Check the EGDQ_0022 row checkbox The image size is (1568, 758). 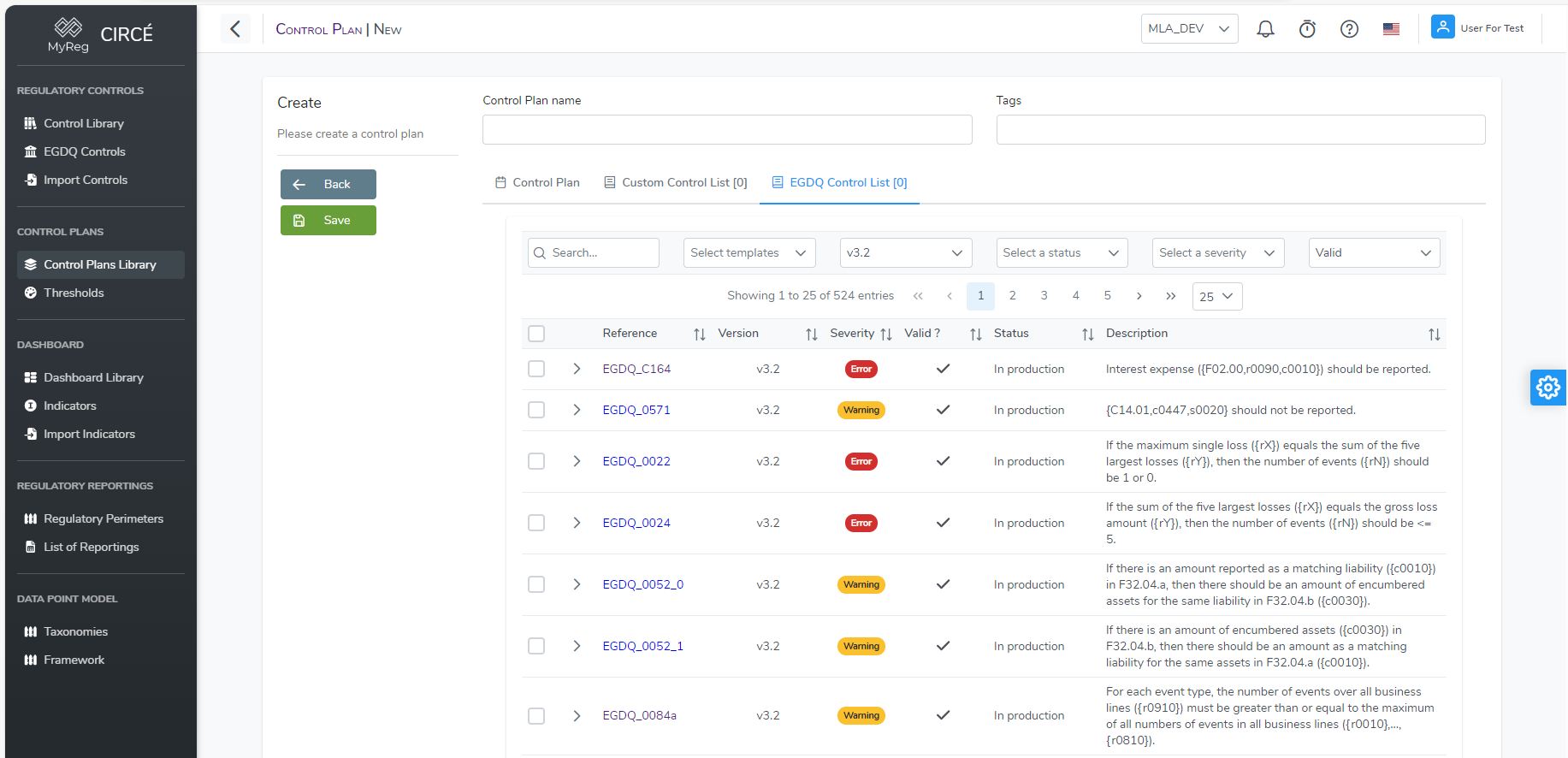click(536, 461)
